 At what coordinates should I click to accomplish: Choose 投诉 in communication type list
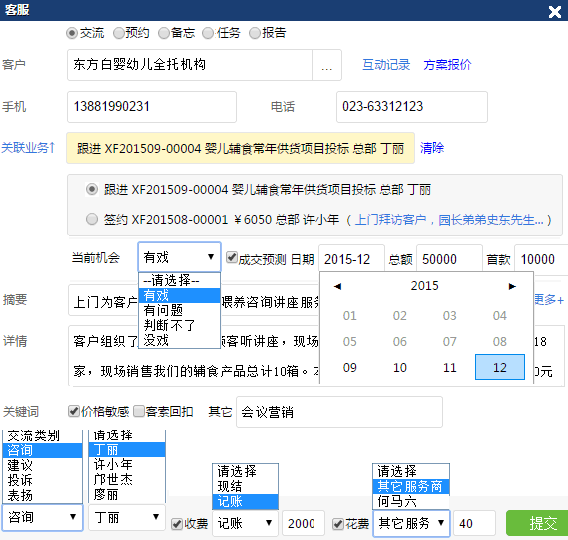[x=42, y=480]
